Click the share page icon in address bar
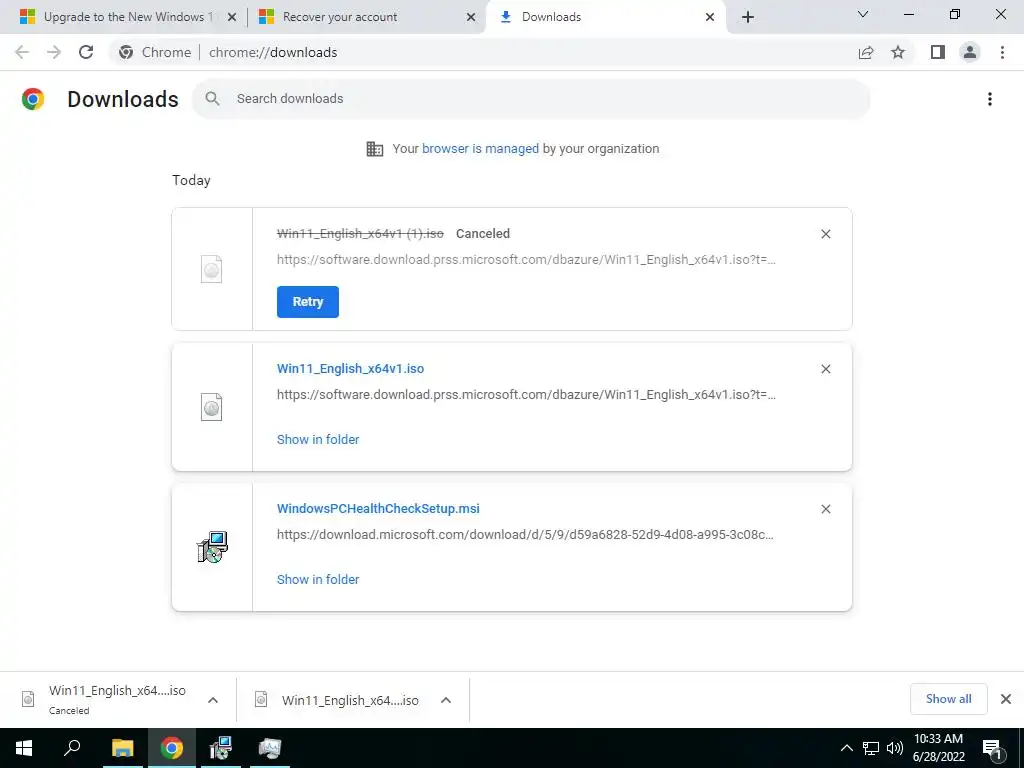This screenshot has width=1024, height=768. (x=866, y=52)
